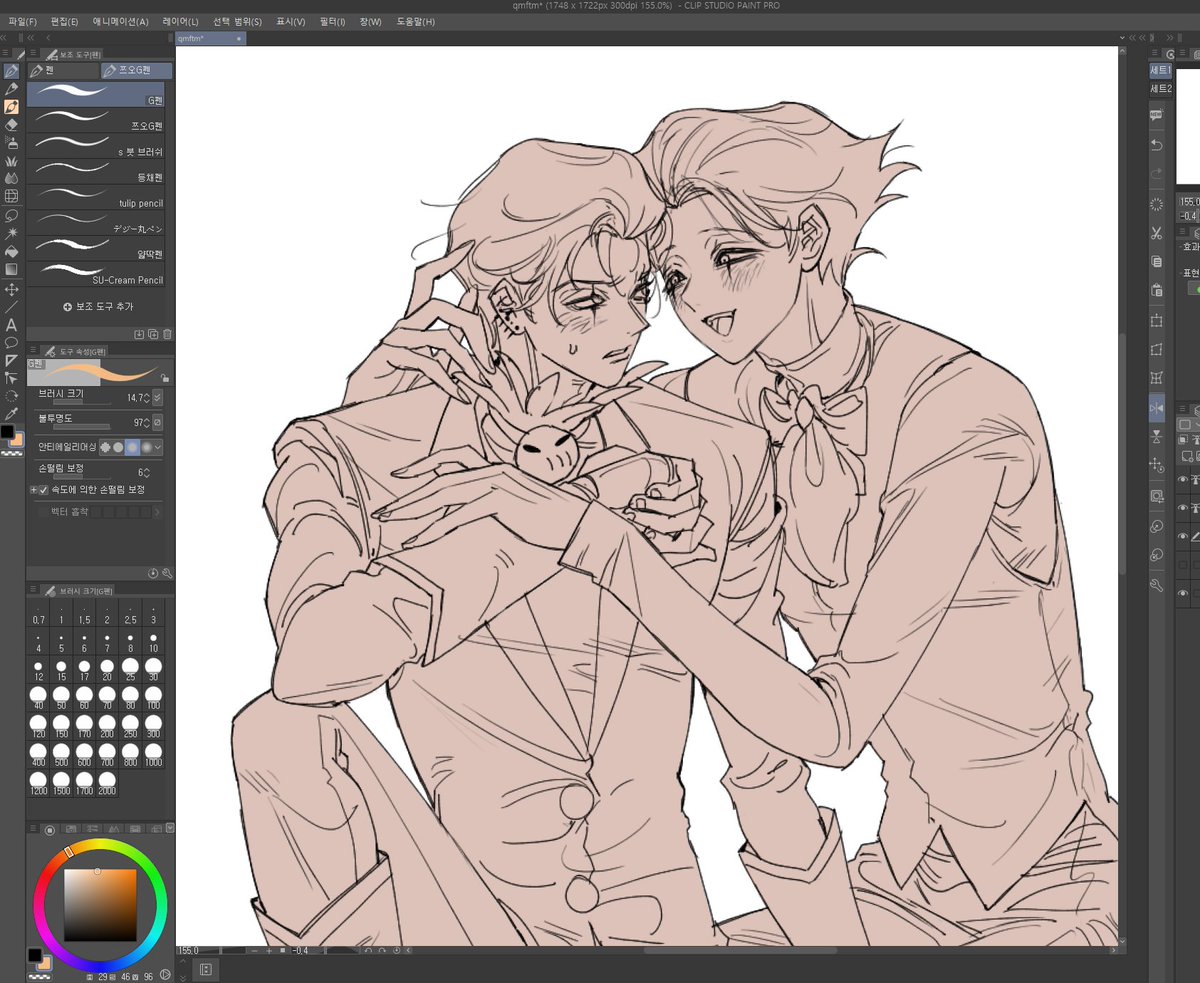Expand the anti-aliasing options dropdown
The image size is (1200, 983).
point(158,448)
